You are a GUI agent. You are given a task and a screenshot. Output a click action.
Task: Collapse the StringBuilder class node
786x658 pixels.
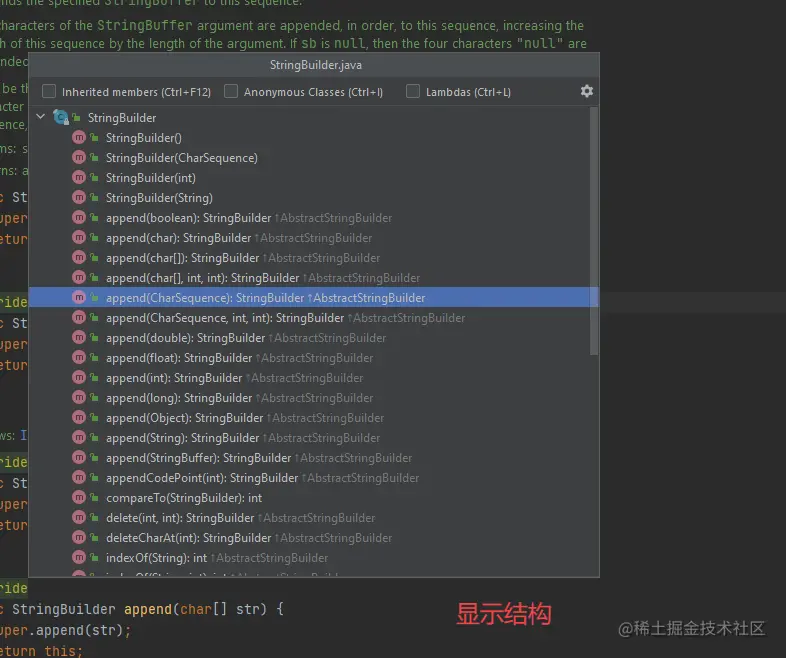41,117
